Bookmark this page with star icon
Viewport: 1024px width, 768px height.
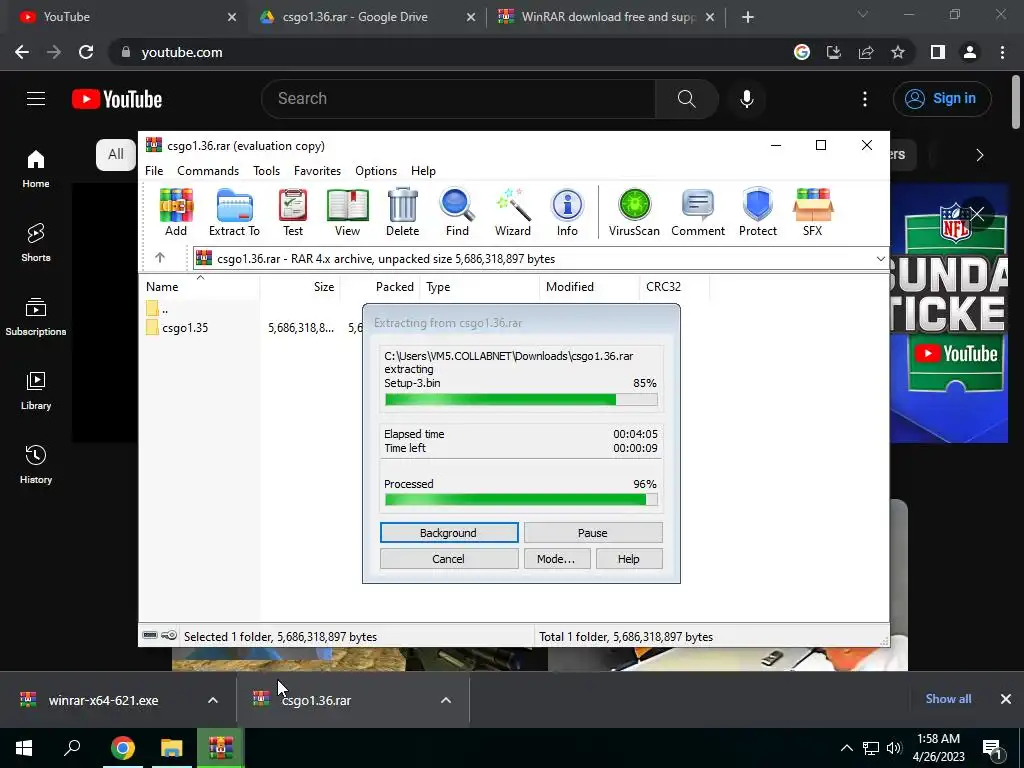(x=898, y=52)
